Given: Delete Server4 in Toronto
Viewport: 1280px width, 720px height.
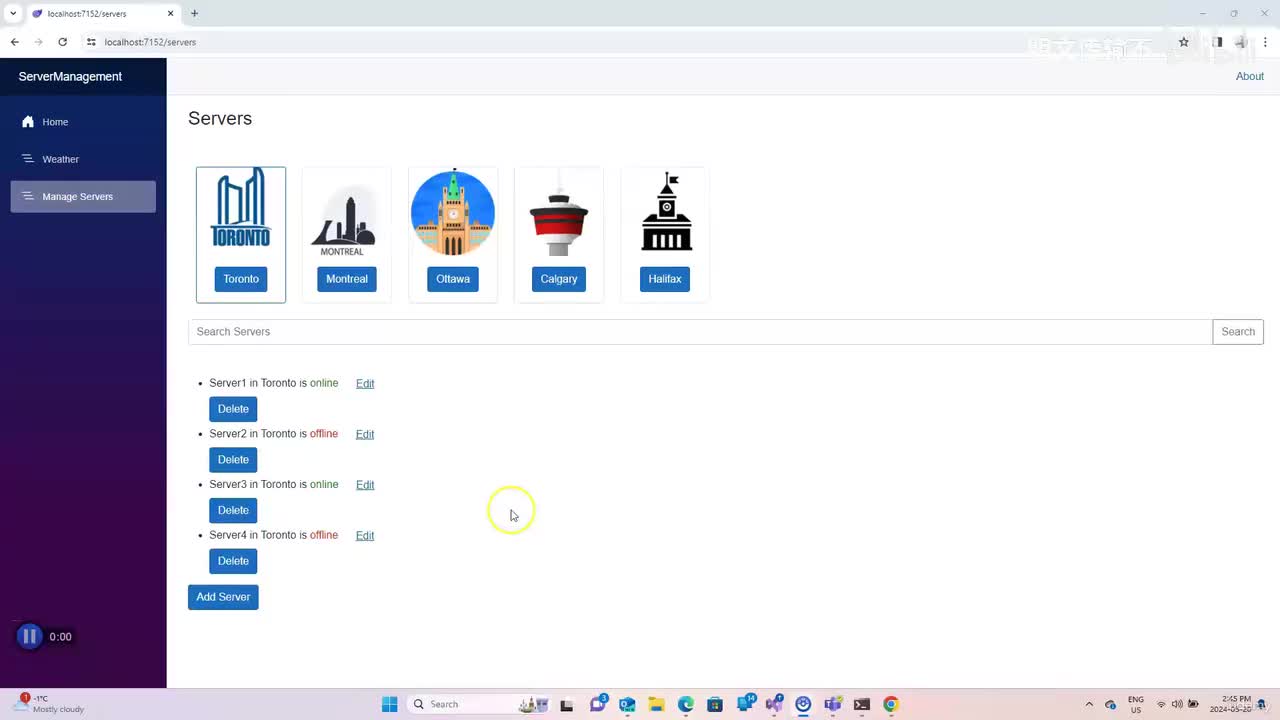Looking at the screenshot, I should click(233, 561).
